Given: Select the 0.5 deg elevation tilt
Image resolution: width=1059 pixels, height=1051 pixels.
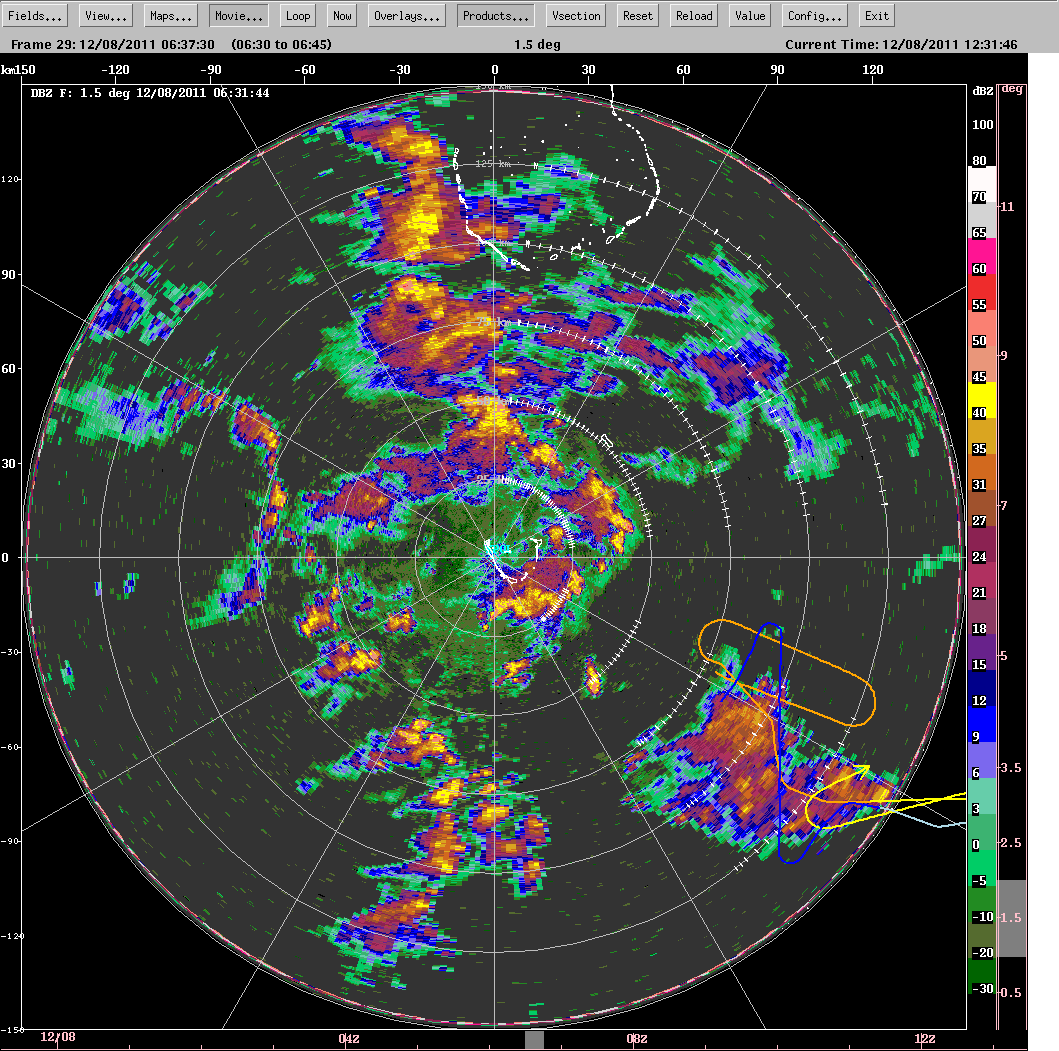Looking at the screenshot, I should (1011, 992).
